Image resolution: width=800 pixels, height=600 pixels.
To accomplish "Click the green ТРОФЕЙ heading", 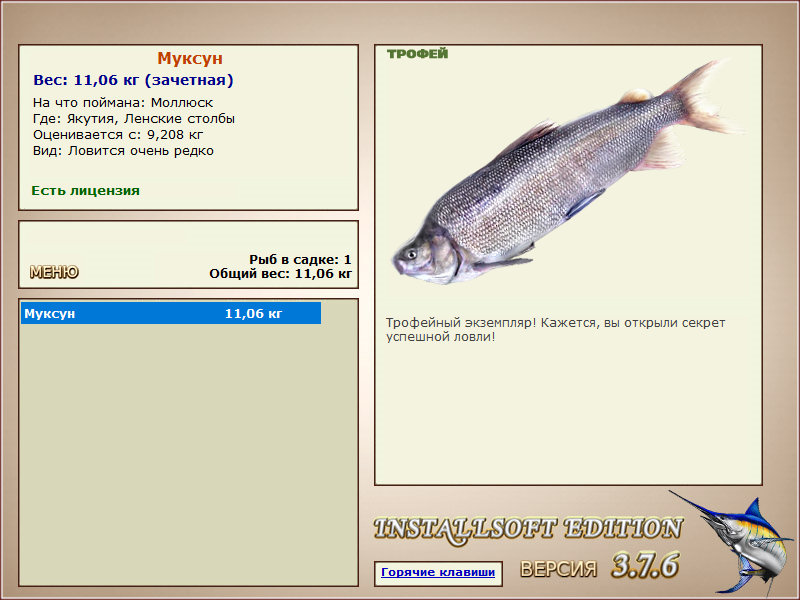I will click(x=417, y=54).
